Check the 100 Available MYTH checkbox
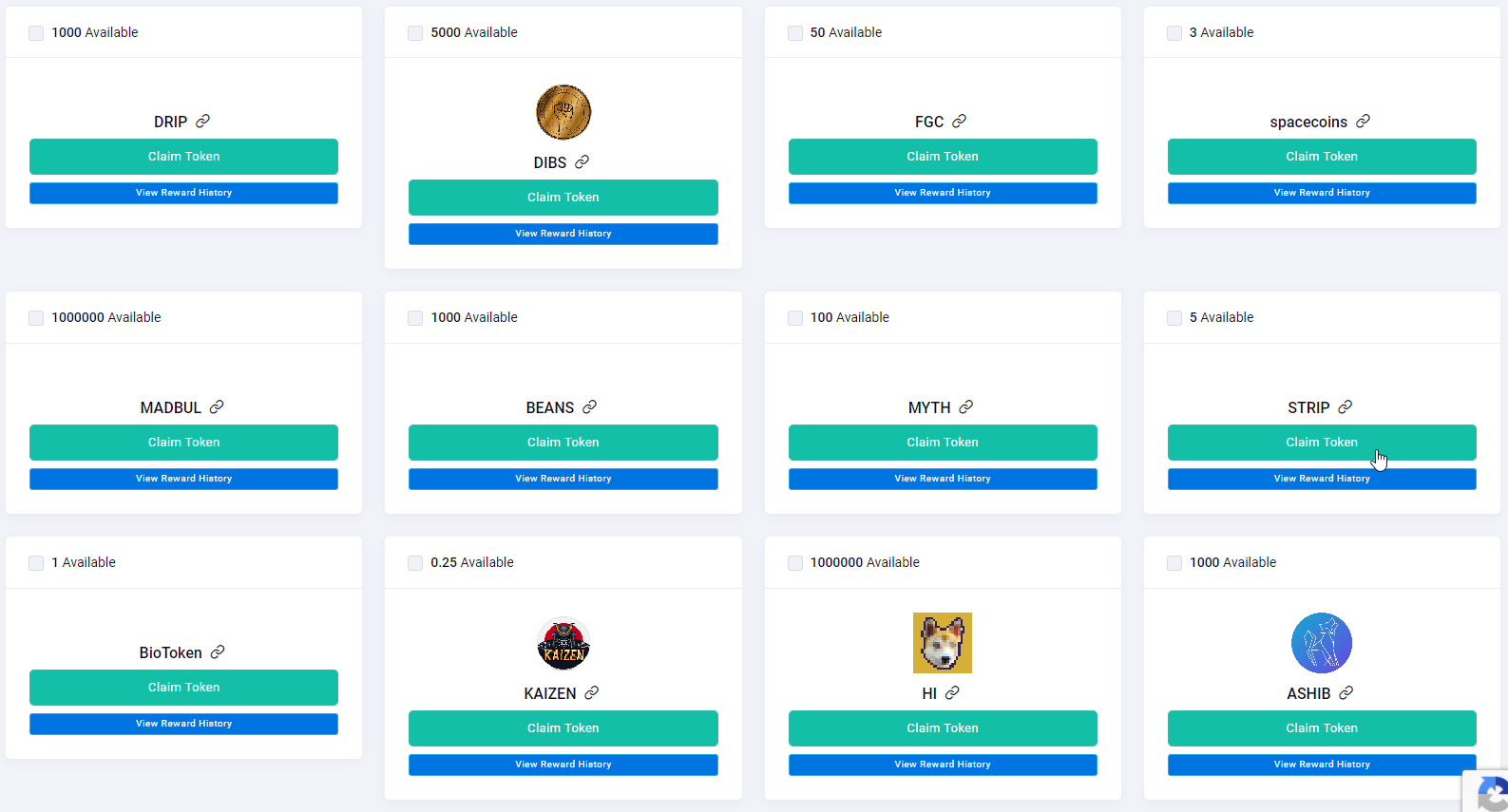Screen dimensions: 1508x812 pyautogui.click(x=795, y=318)
